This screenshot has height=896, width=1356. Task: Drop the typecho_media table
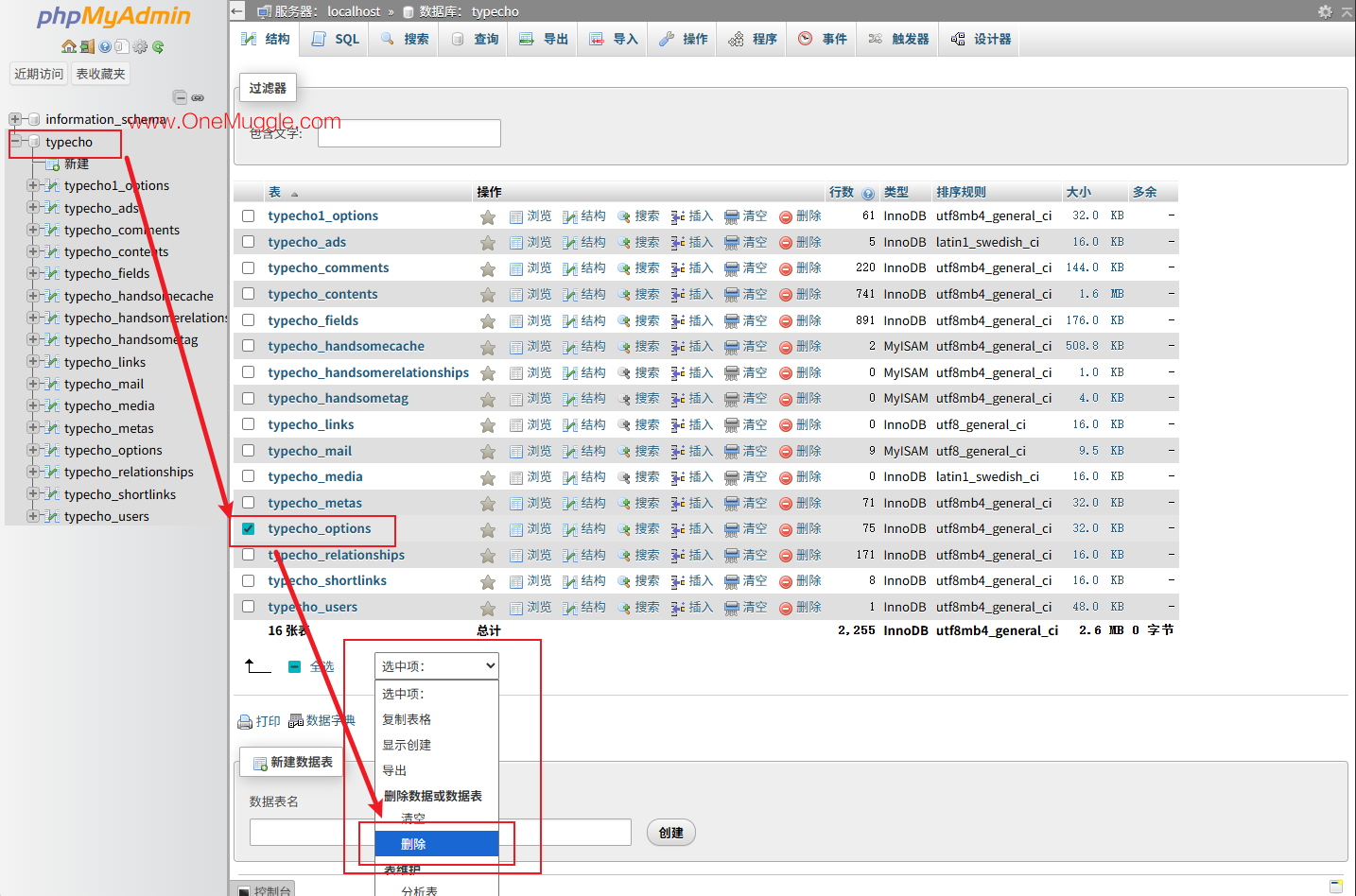click(x=800, y=477)
